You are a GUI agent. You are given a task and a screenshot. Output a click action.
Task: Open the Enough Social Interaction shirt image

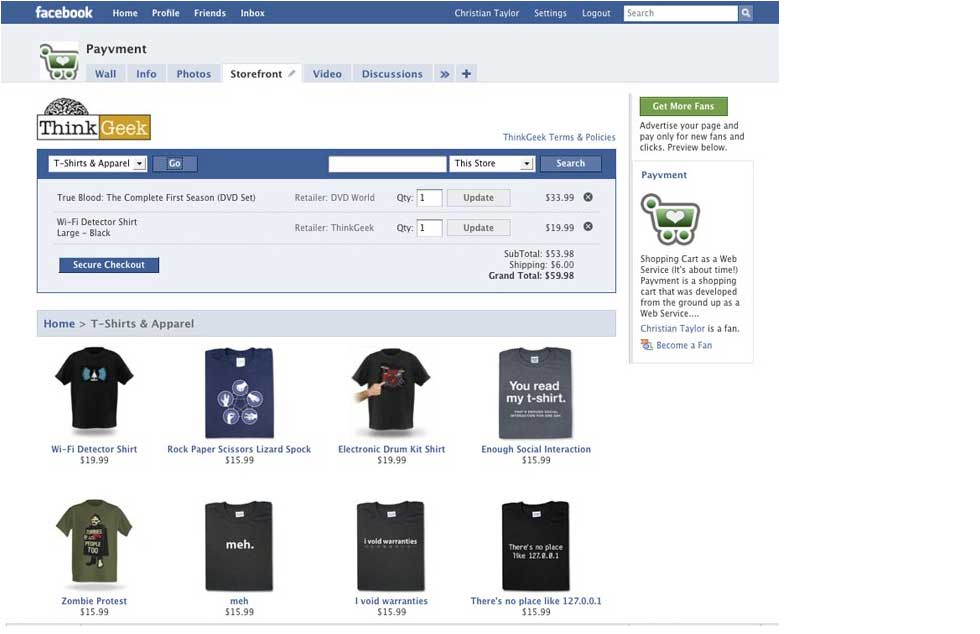(536, 393)
